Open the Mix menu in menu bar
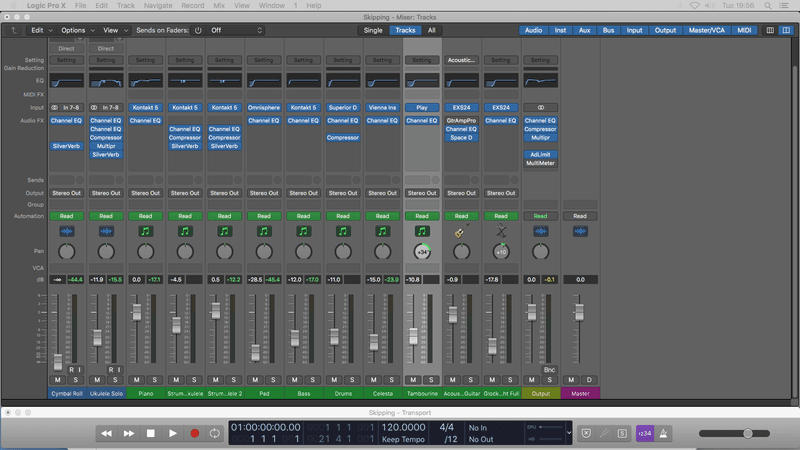This screenshot has height=450, width=800. point(219,6)
